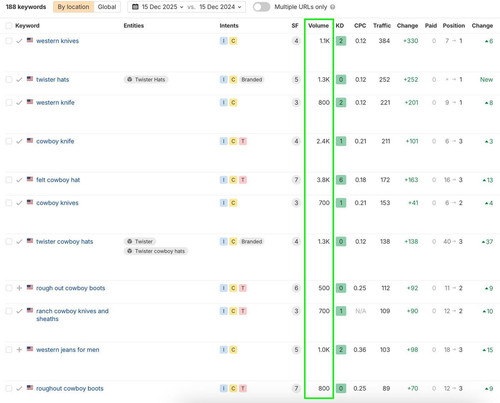Click the plus icon for western jeans for men
500x403 pixels.
pos(19,350)
